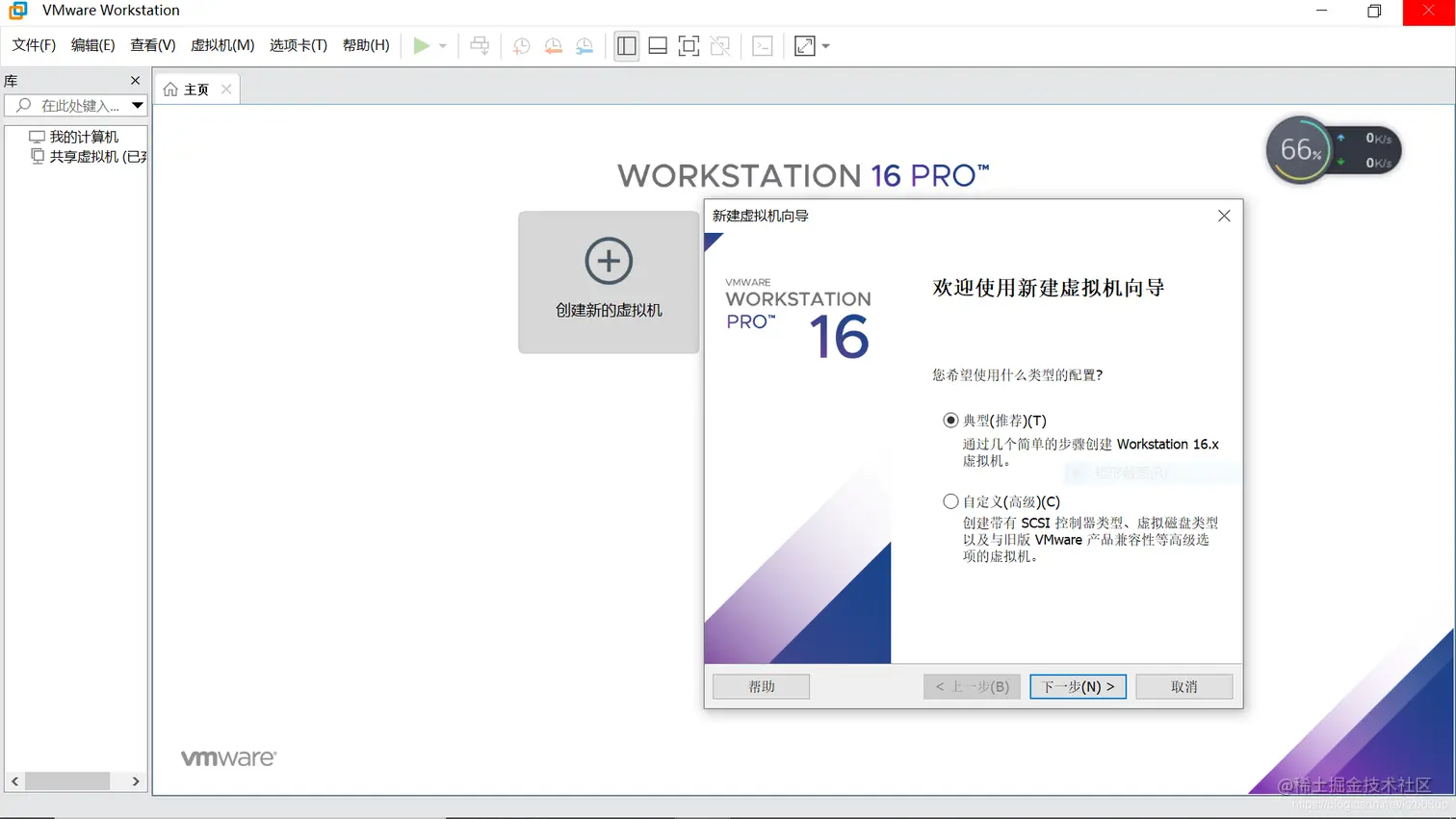
Task: Open the snapshot manager icon
Action: [x=585, y=45]
